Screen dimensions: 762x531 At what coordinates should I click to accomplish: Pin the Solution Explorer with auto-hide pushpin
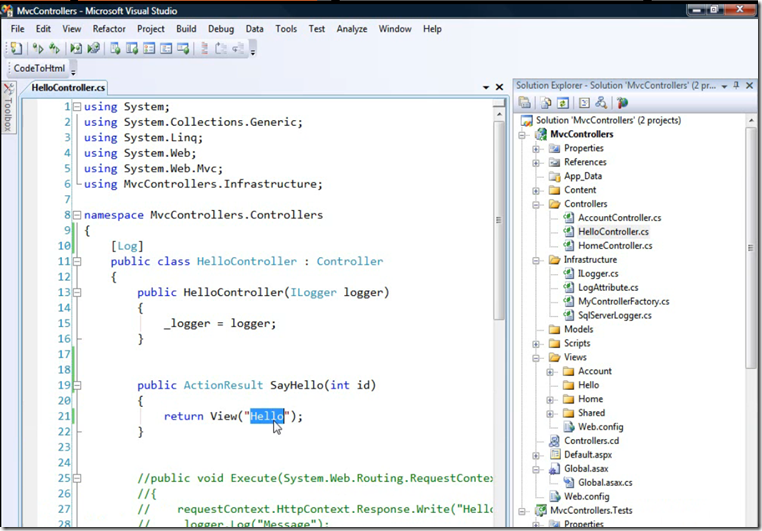[x=736, y=85]
